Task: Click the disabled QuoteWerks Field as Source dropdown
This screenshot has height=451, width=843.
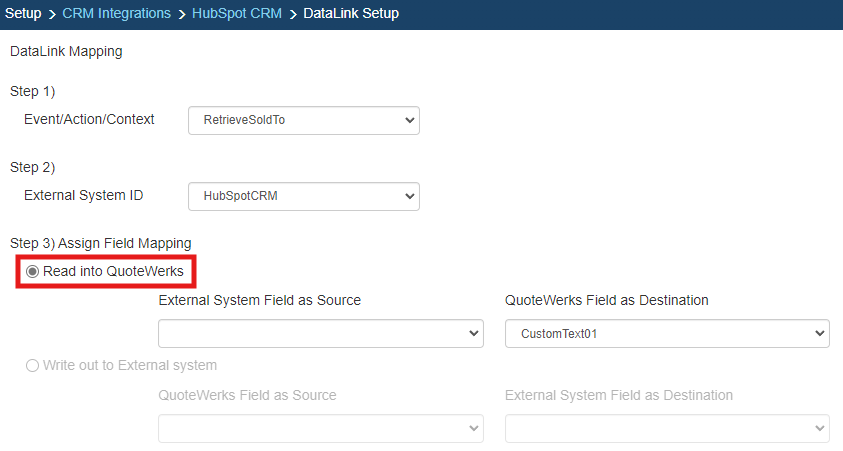Action: pyautogui.click(x=320, y=428)
